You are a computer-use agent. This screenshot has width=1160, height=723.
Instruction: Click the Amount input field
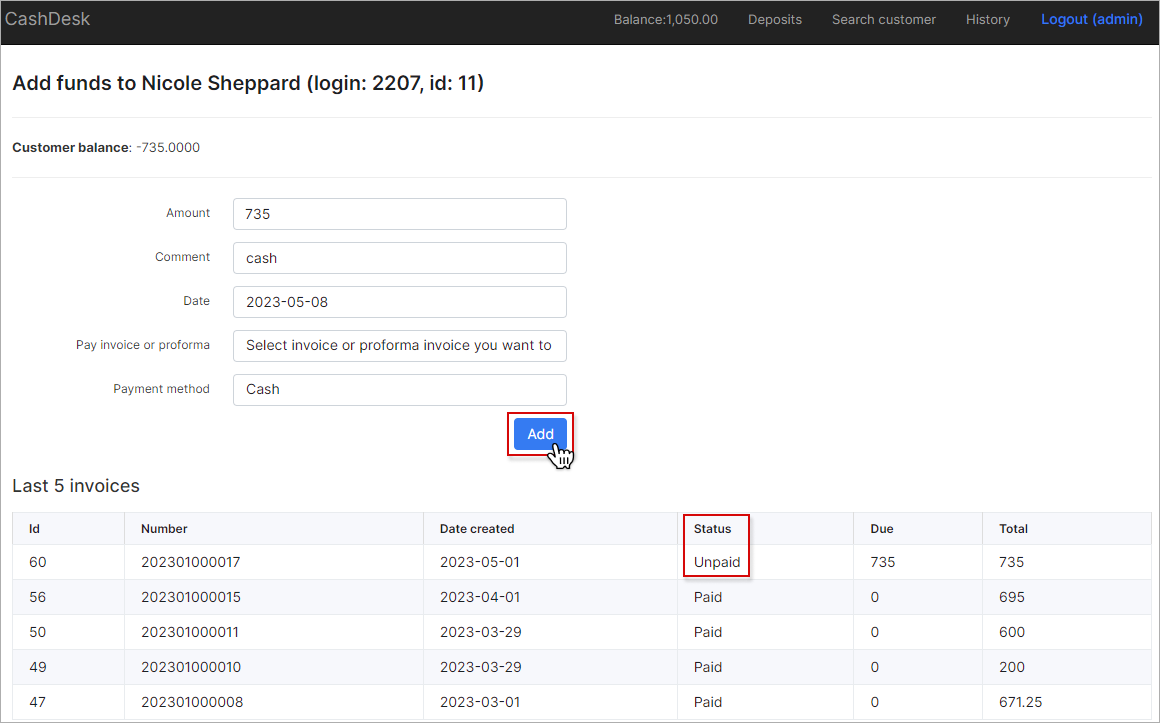pyautogui.click(x=399, y=214)
